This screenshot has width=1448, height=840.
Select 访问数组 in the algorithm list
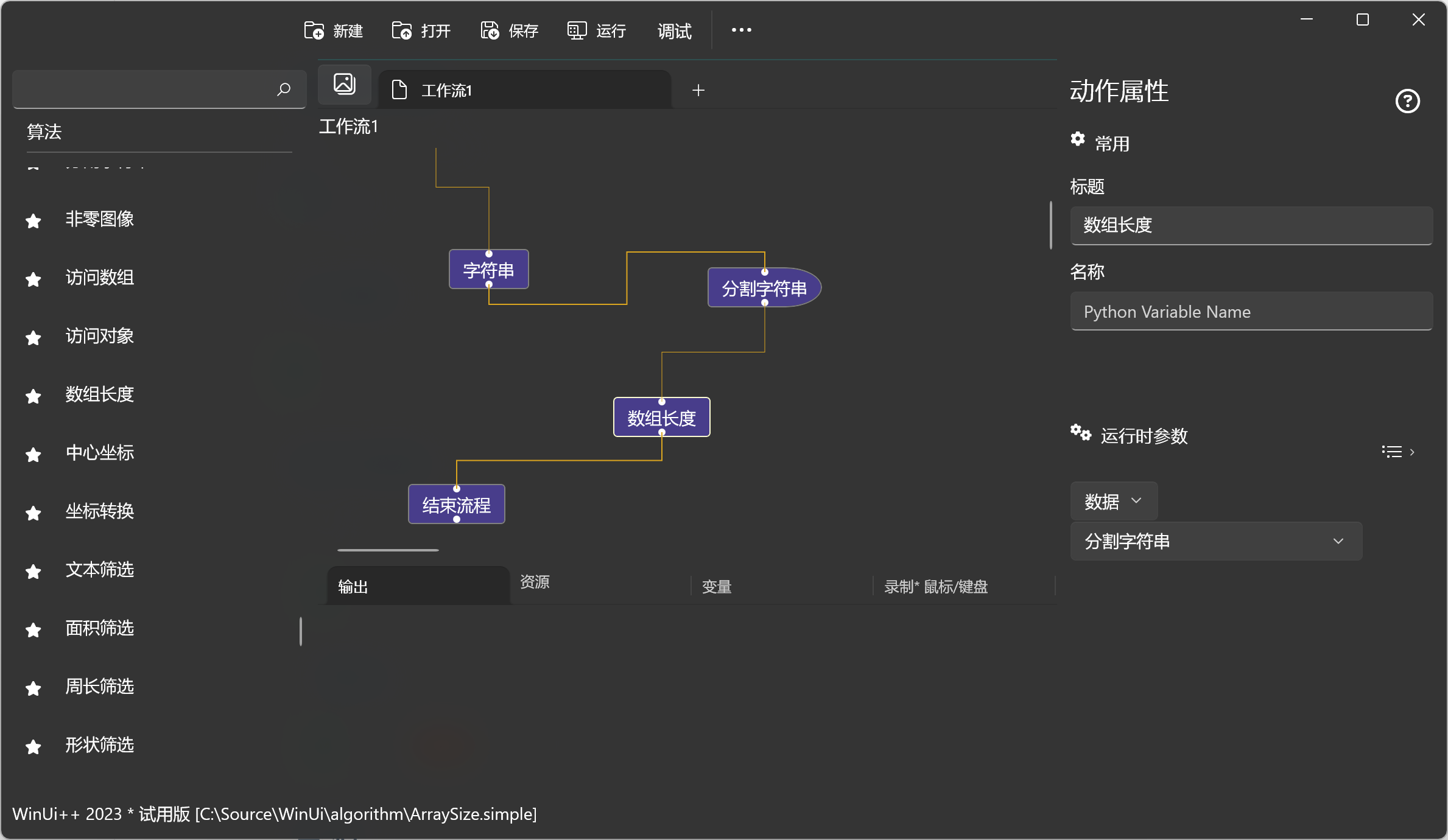100,278
